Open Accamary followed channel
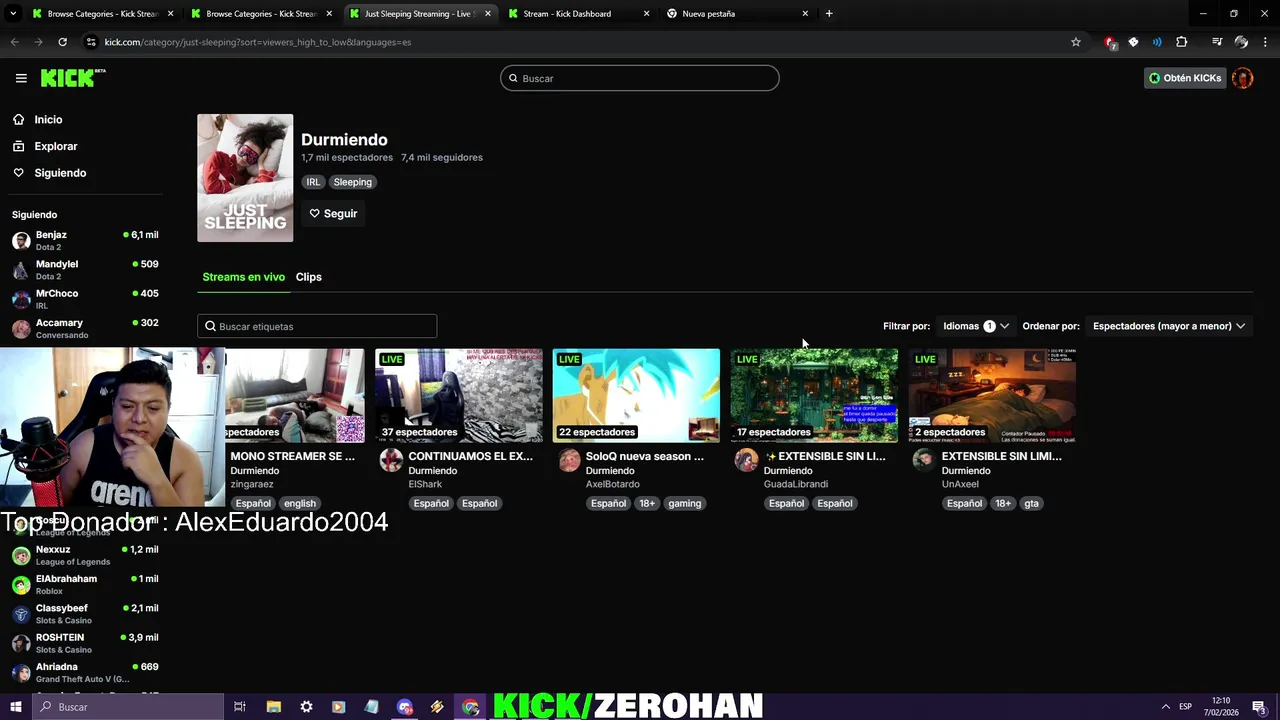This screenshot has width=1280, height=720. tap(85, 328)
